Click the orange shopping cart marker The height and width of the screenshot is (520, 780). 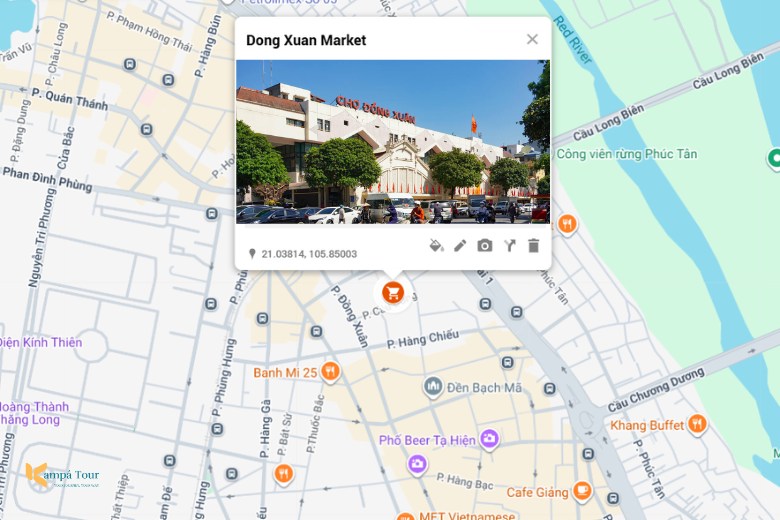(393, 292)
